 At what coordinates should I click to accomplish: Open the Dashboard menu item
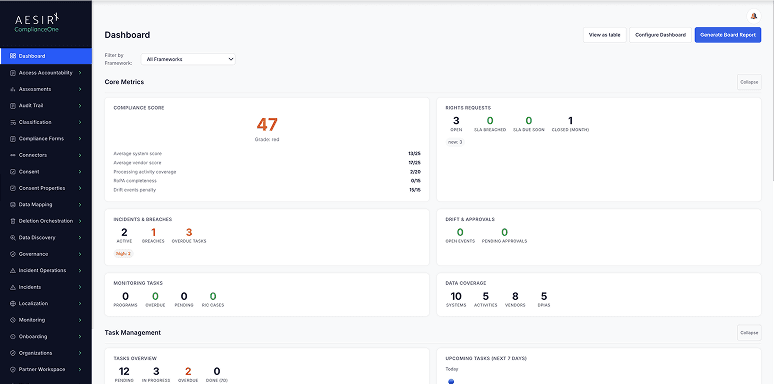click(x=46, y=56)
